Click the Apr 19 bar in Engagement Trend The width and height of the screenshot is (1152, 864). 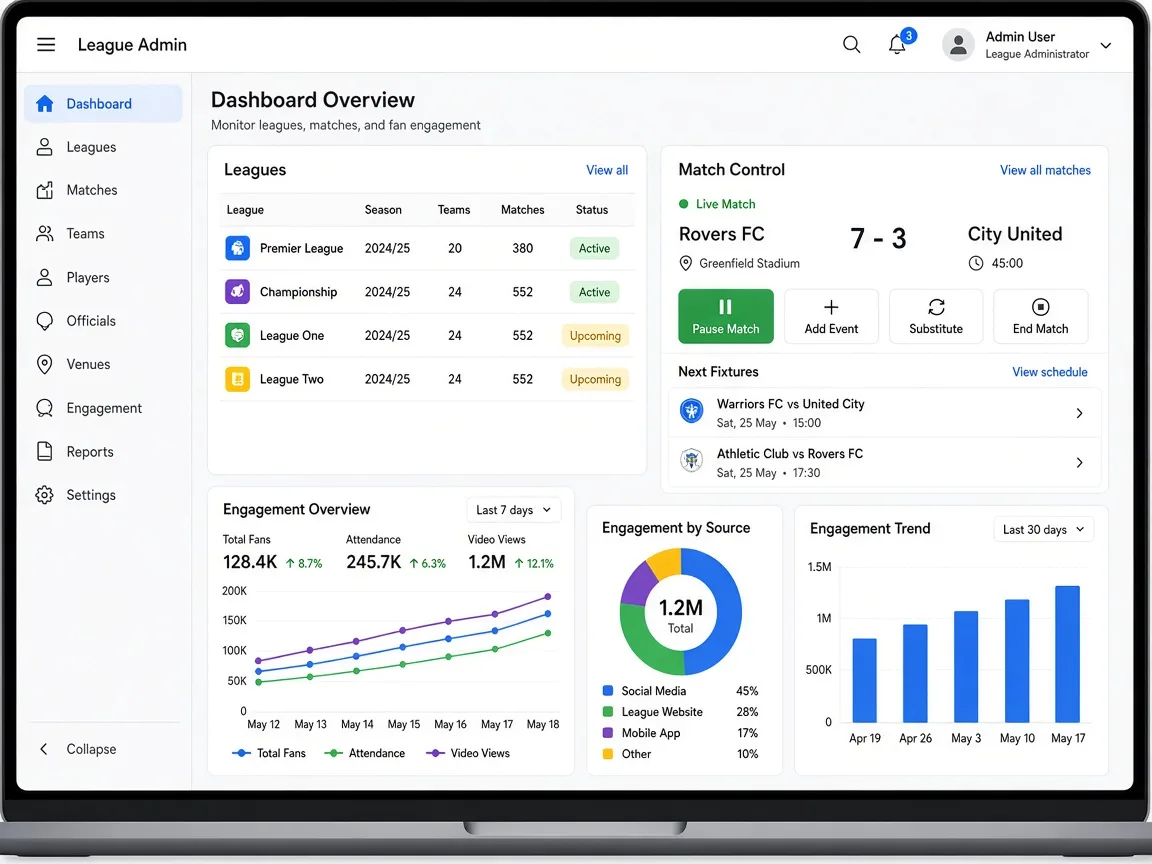[x=864, y=680]
